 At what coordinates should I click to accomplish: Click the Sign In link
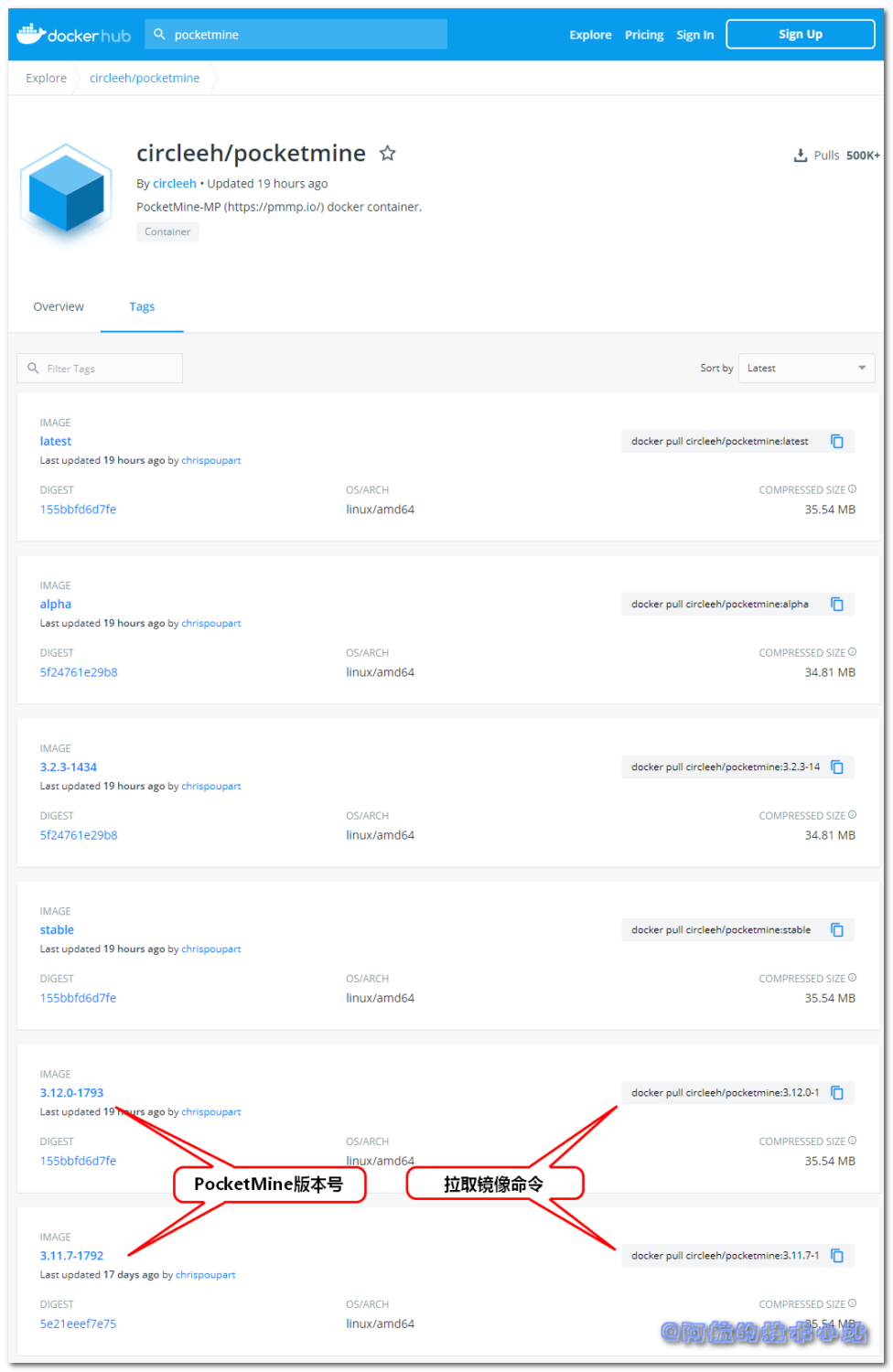[x=694, y=34]
